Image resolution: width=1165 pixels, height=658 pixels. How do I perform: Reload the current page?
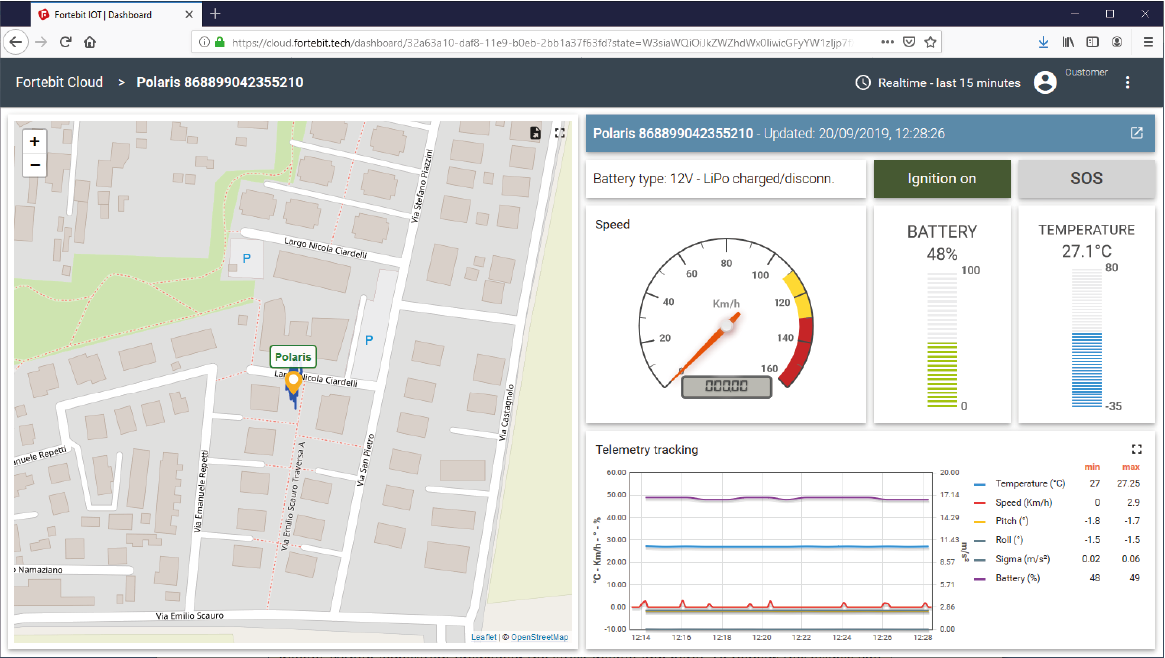pos(65,42)
